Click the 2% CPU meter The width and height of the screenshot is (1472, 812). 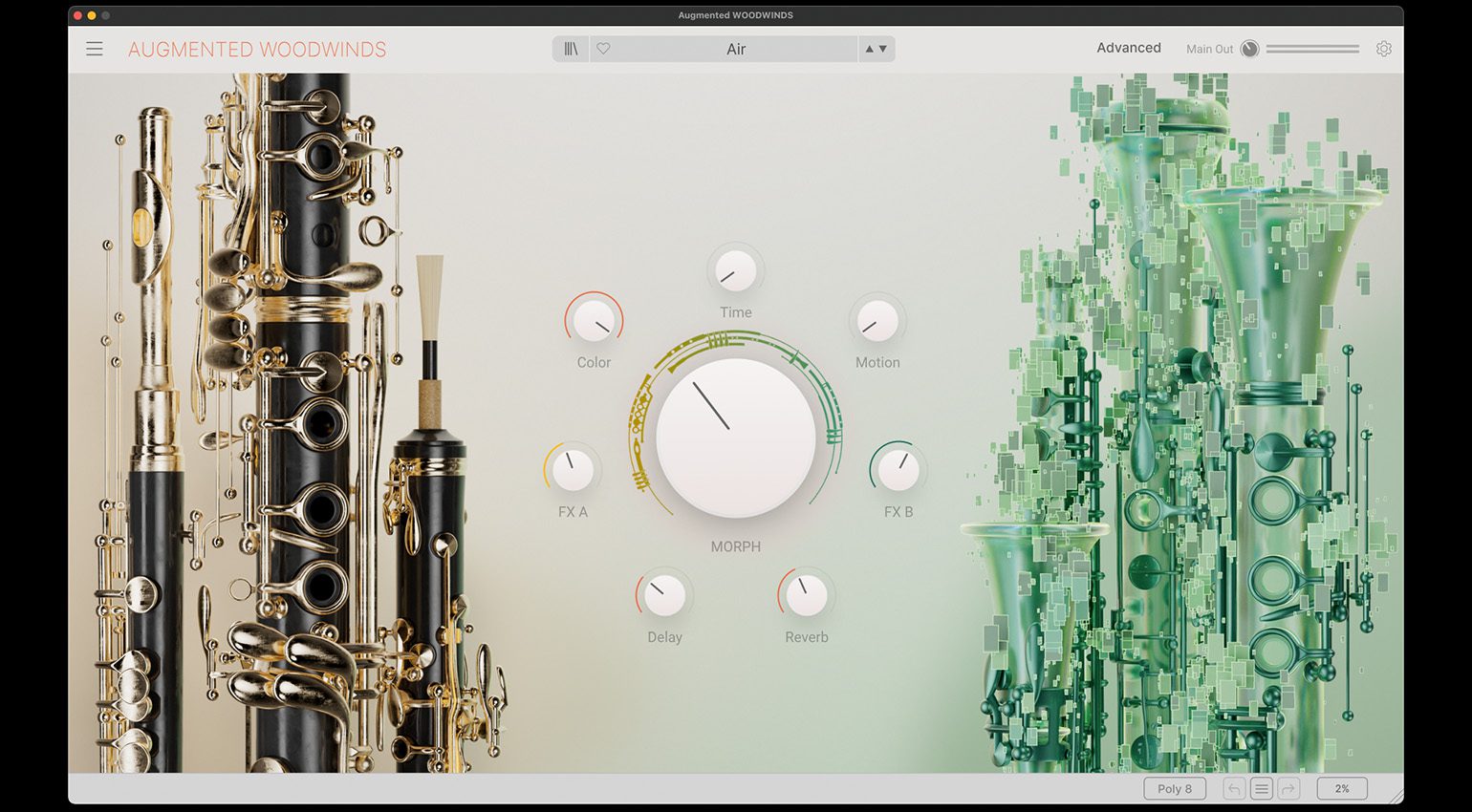[1342, 789]
